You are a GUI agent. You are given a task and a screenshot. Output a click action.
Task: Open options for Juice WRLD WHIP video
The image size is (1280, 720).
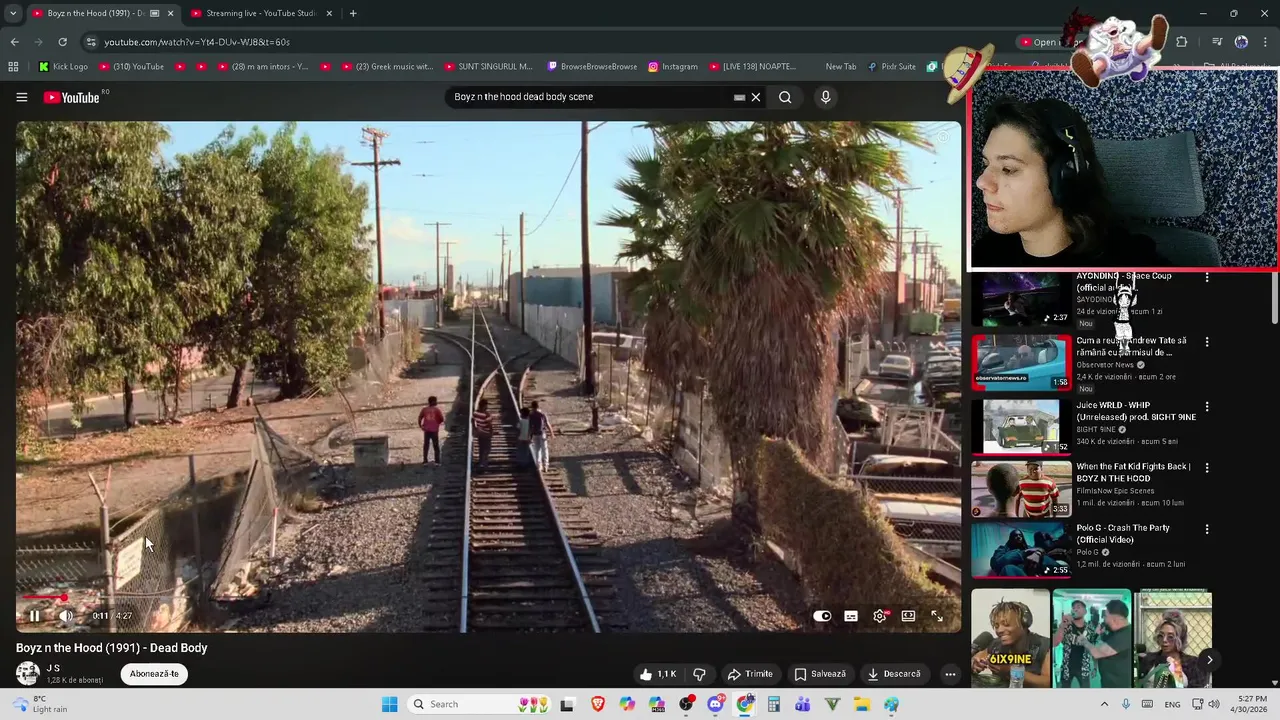(x=1207, y=407)
